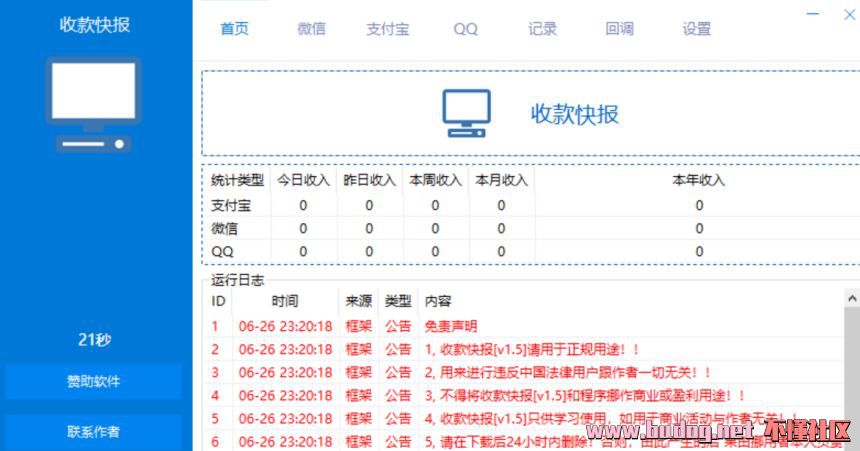This screenshot has height=451, width=860.
Task: Select log row 4 about 商业或盈利用途
Action: [x=525, y=396]
